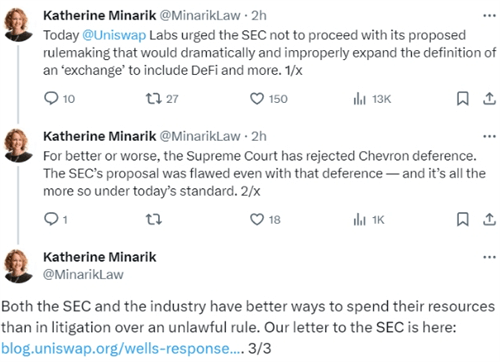Open @MinarikLaw handle in first tweet
Screen dimensions: 500x362
click(200, 15)
